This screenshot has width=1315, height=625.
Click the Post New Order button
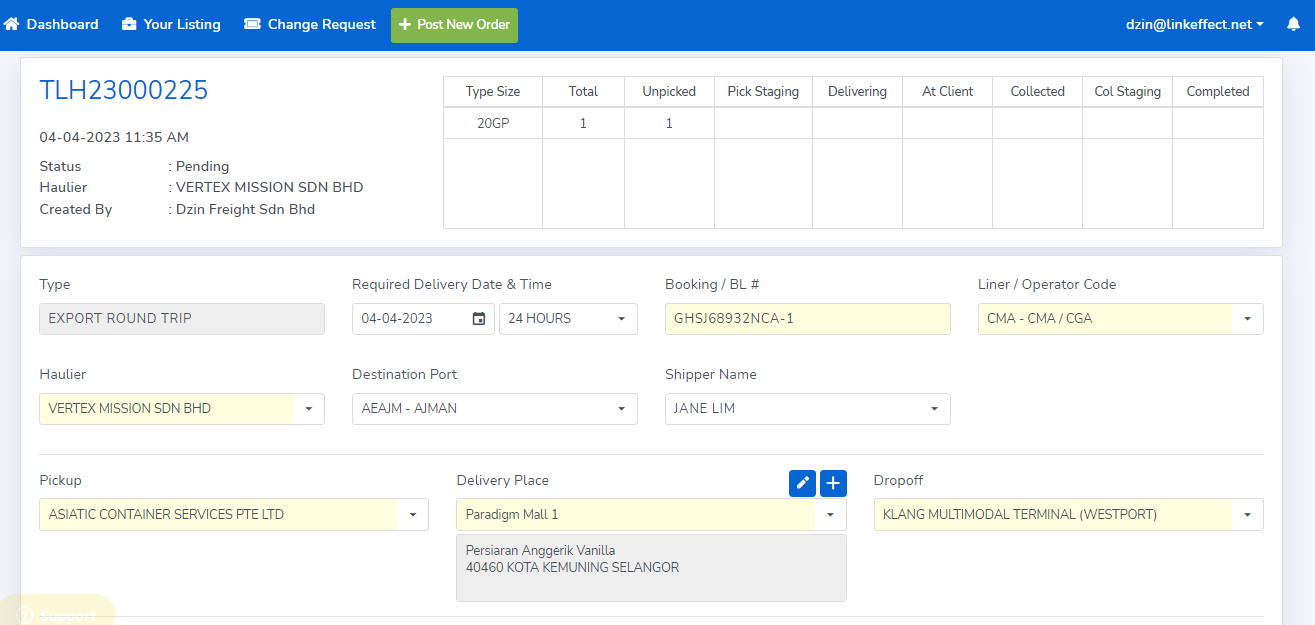click(454, 25)
